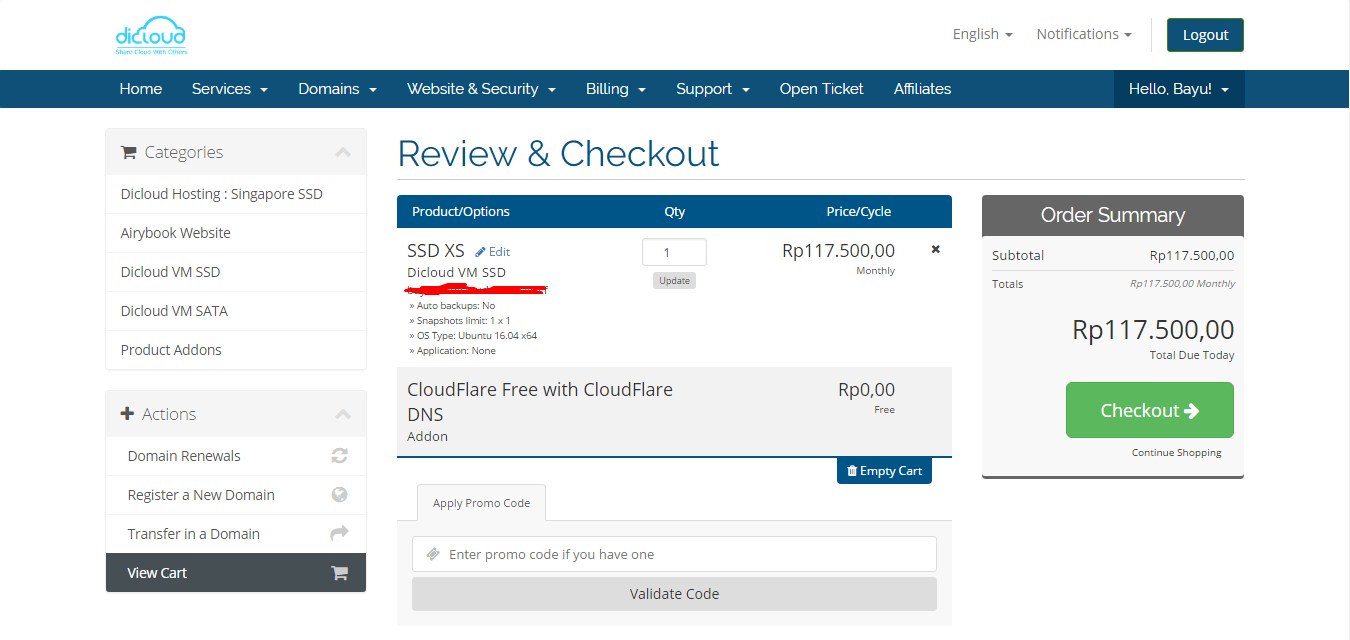Click Register a New Domain action
1350x640 pixels.
(x=236, y=495)
